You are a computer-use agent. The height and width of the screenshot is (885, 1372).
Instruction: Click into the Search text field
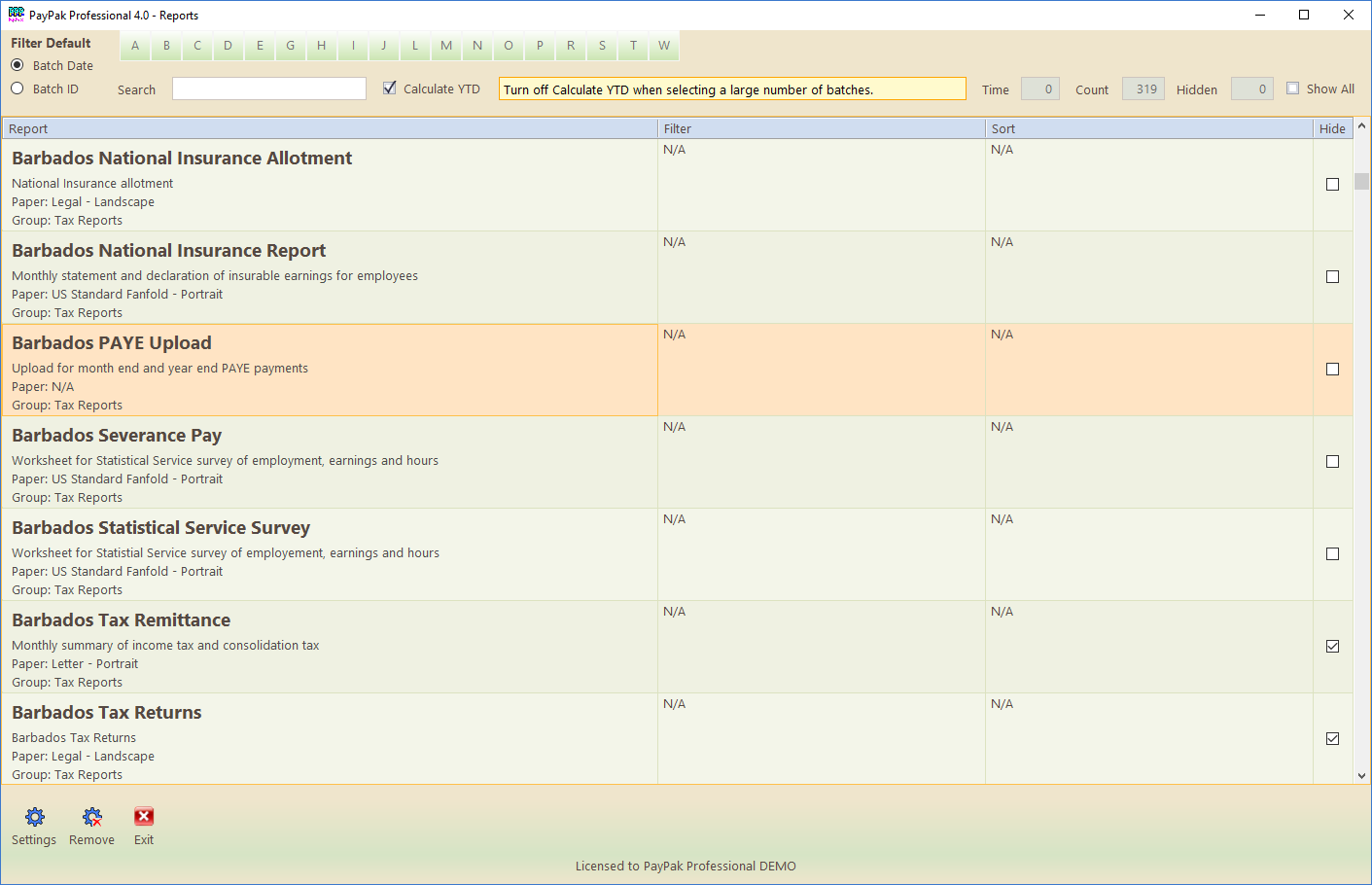(x=269, y=88)
